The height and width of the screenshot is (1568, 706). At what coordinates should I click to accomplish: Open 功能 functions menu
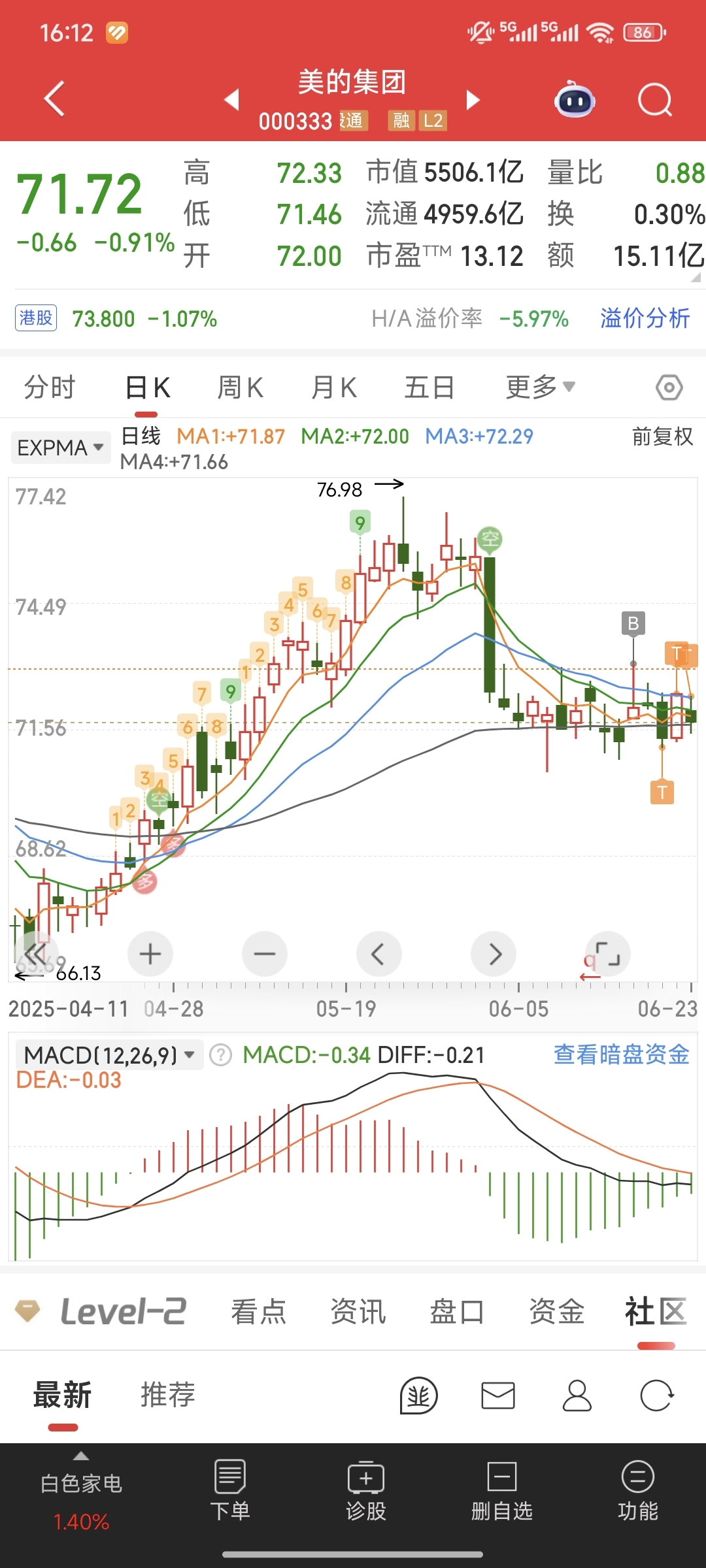(638, 1490)
